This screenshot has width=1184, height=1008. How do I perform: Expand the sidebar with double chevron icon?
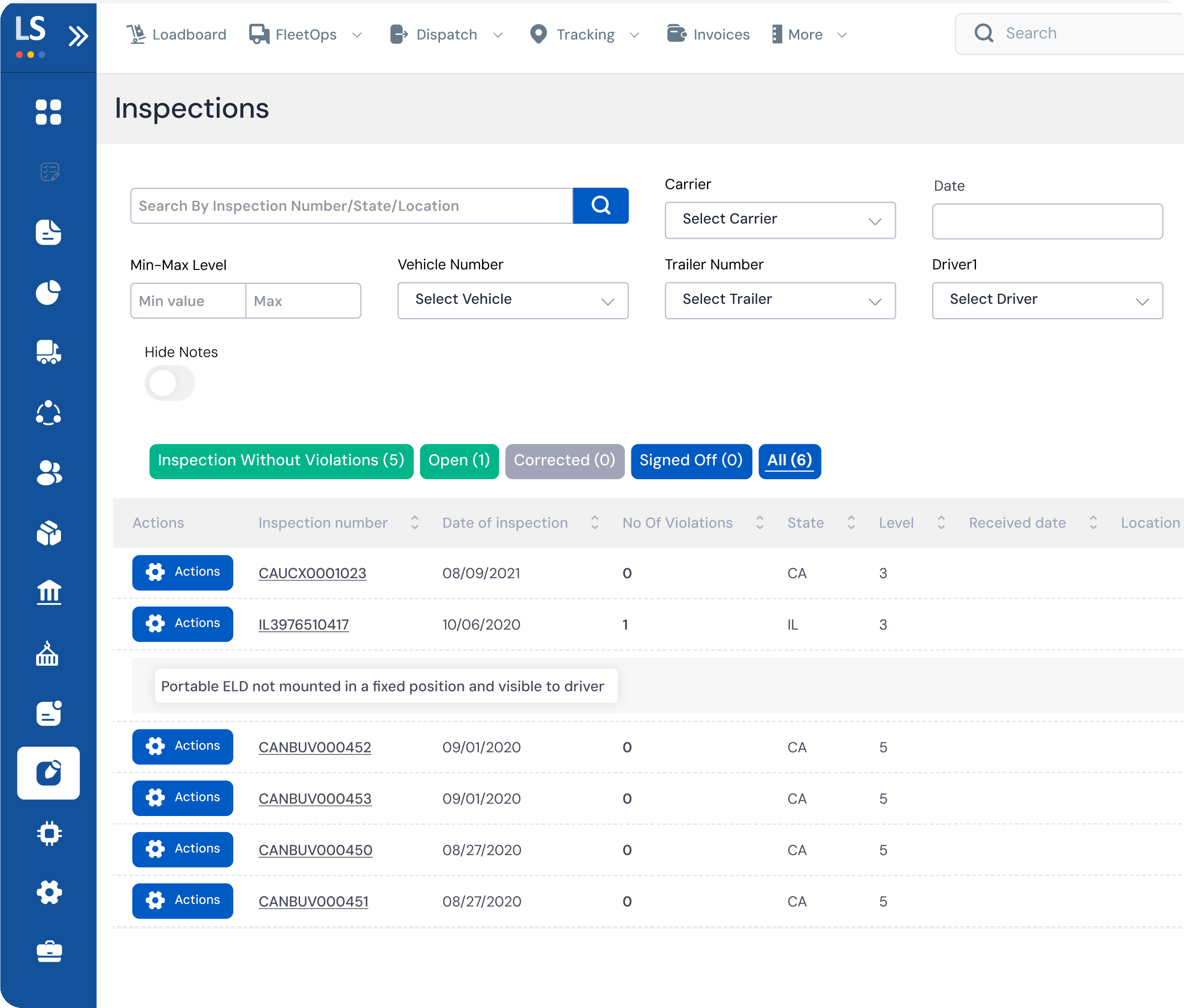pyautogui.click(x=78, y=36)
